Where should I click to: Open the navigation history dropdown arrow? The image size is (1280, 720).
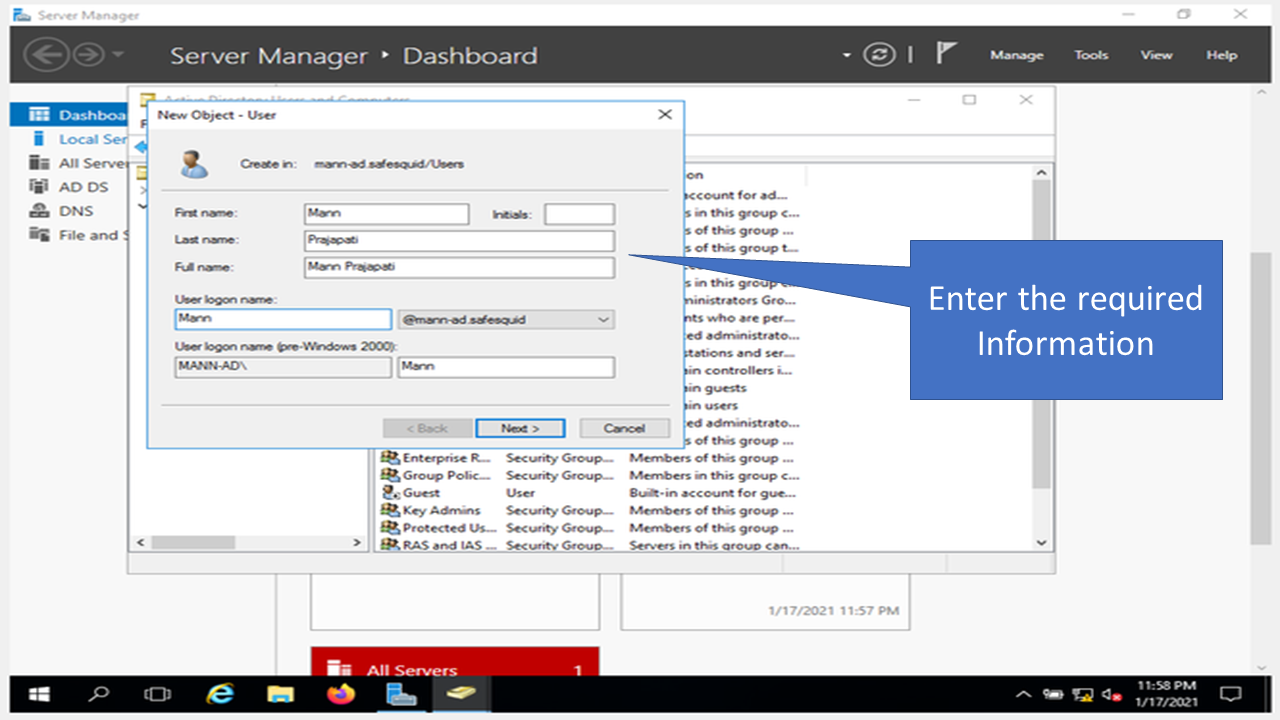(118, 55)
